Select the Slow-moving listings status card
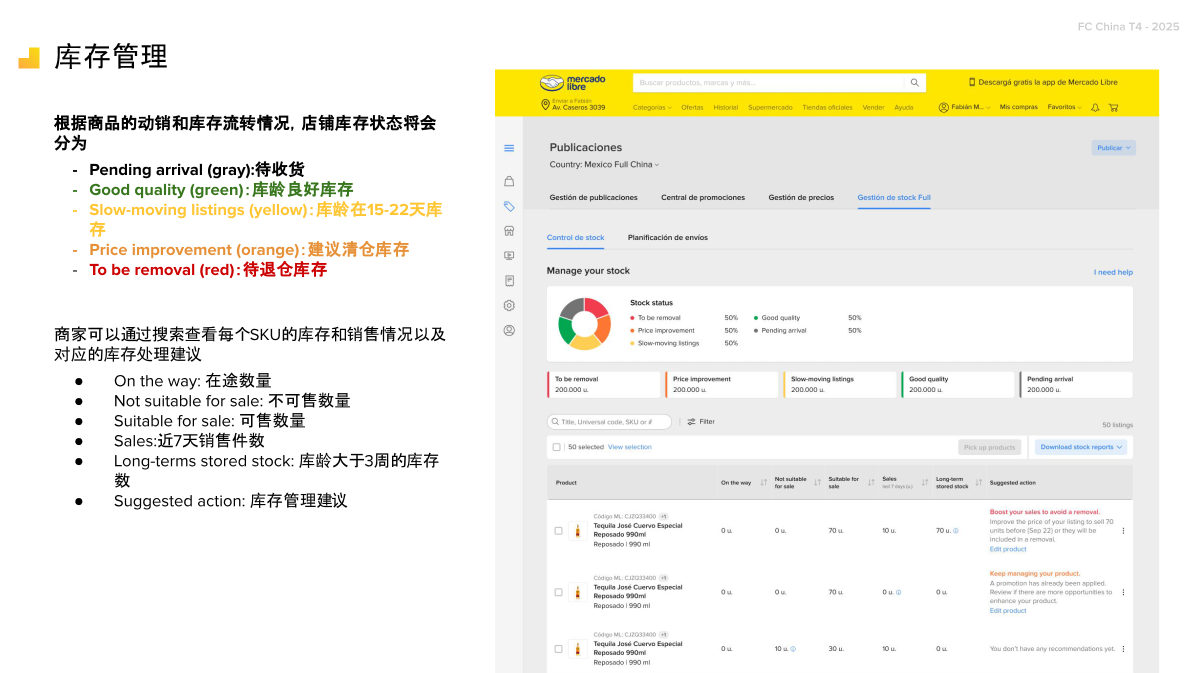Screen dimensions: 1197x673 coord(840,385)
